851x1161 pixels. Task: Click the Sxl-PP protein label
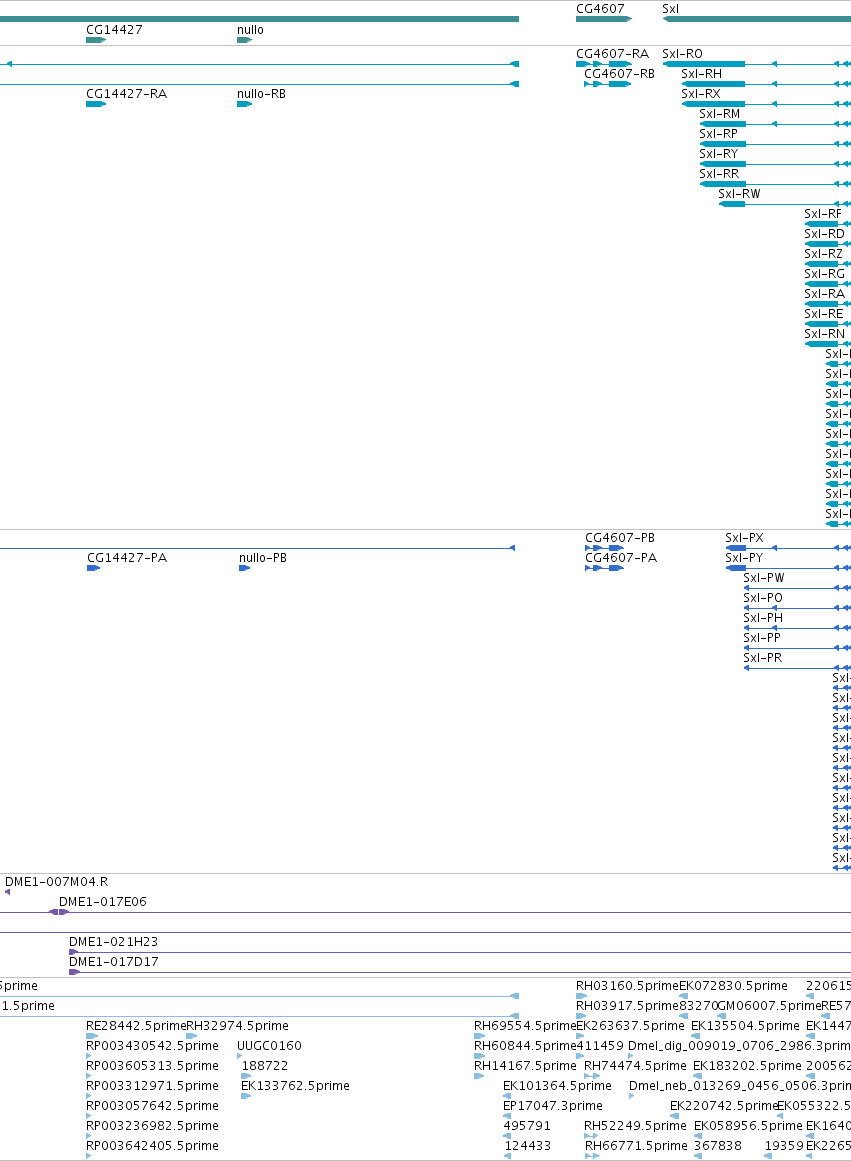[x=762, y=638]
